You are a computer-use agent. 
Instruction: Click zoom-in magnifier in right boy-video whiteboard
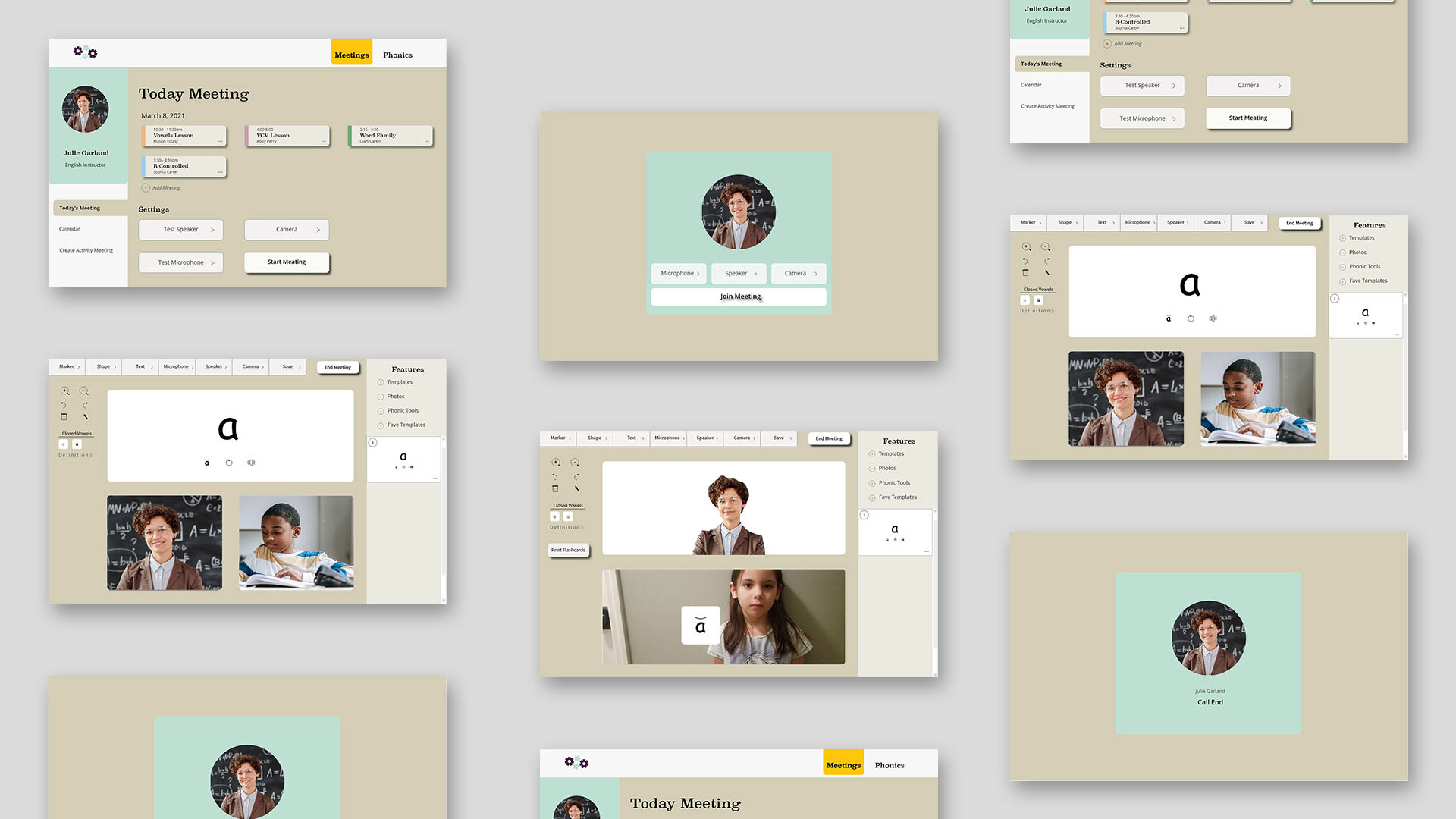(1027, 247)
